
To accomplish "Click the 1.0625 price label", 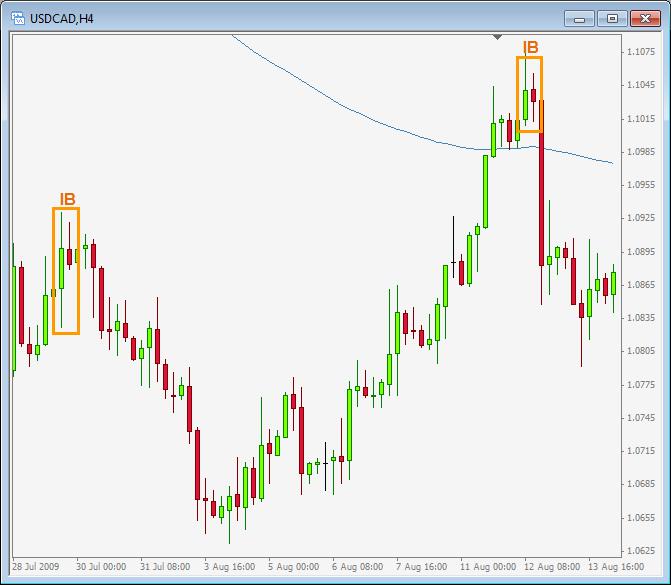I will click(x=641, y=551).
